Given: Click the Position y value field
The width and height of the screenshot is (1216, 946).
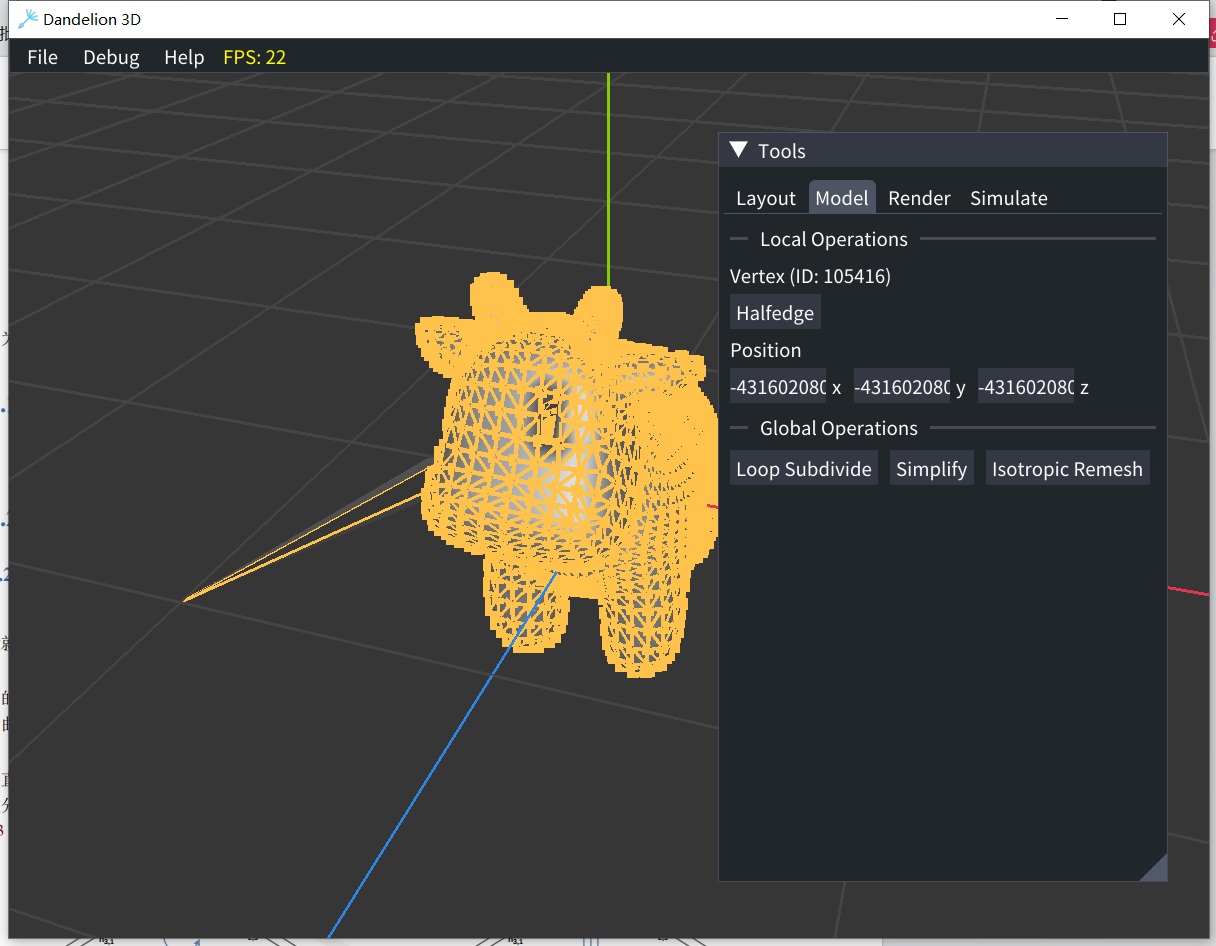Looking at the screenshot, I should pyautogui.click(x=901, y=387).
